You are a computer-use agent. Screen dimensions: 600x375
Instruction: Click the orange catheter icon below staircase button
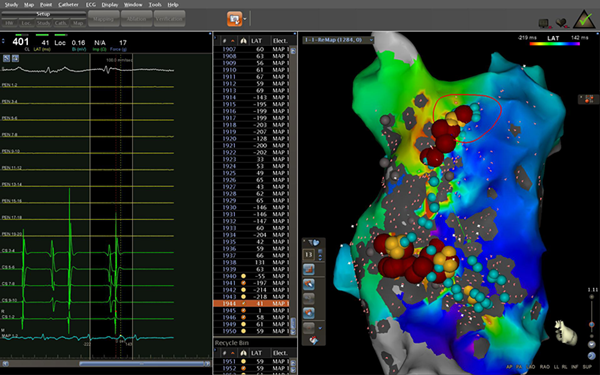[308, 284]
